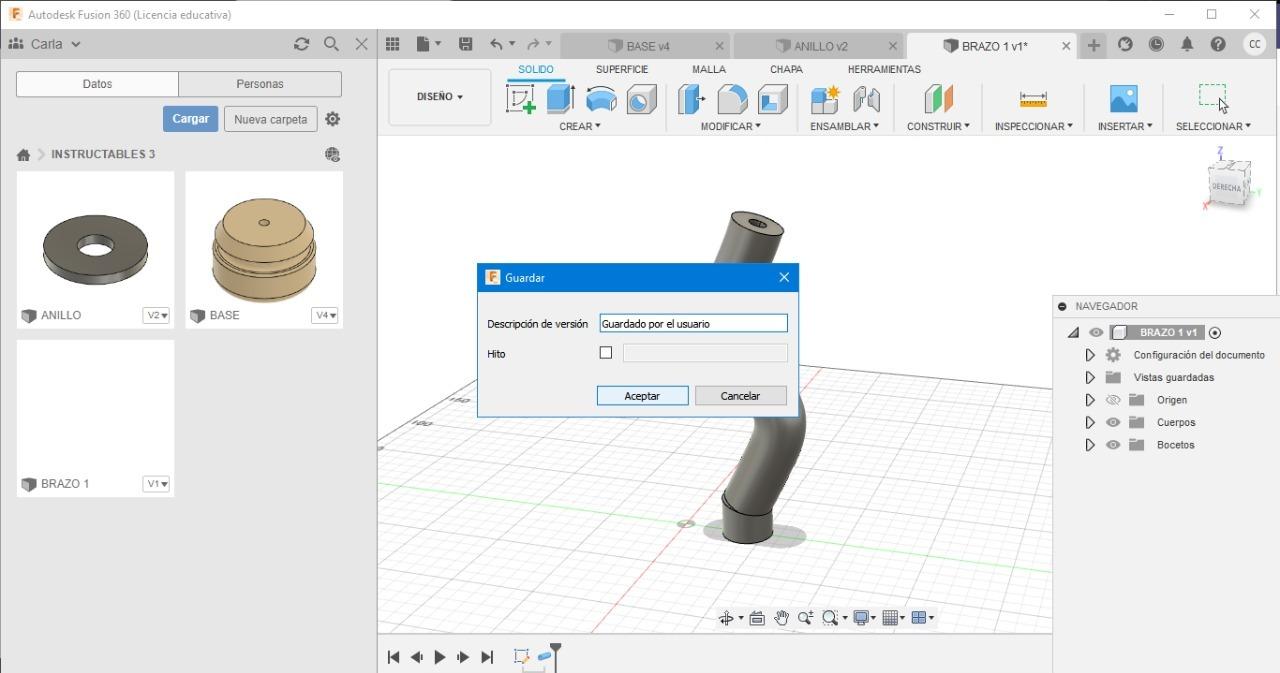Image resolution: width=1280 pixels, height=673 pixels.
Task: Select the Extrude tool
Action: (560, 99)
